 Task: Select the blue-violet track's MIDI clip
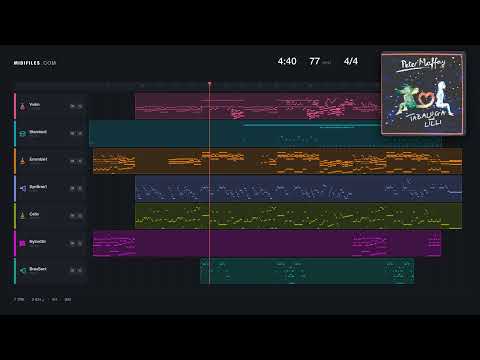click(299, 189)
